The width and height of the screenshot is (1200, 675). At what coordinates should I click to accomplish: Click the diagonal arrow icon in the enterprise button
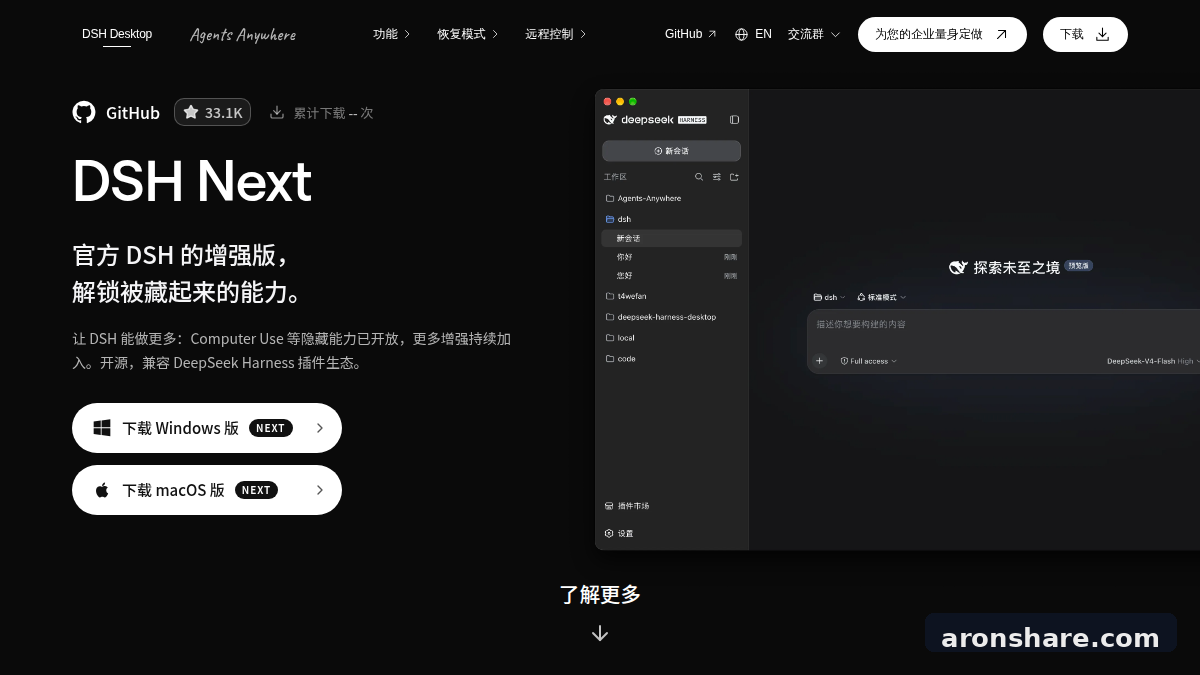tap(1001, 34)
